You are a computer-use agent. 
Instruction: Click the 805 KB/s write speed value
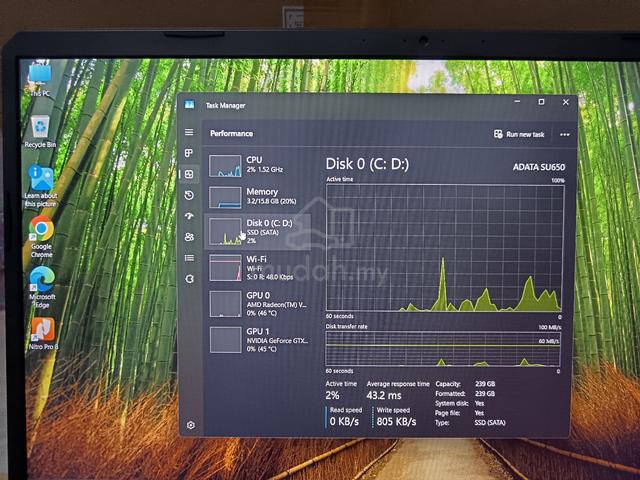point(396,422)
